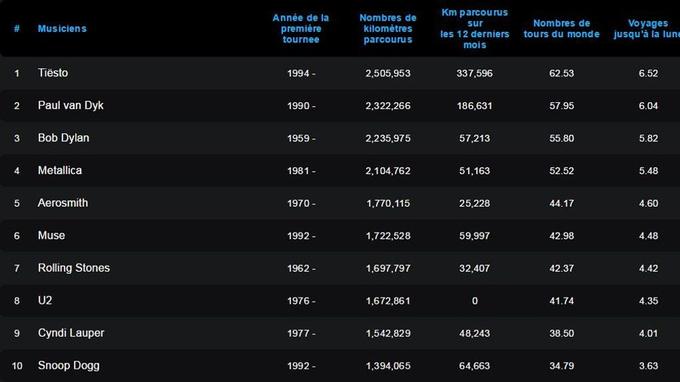680x382 pixels.
Task: Click U2's zero km last twelve months
Action: click(474, 301)
